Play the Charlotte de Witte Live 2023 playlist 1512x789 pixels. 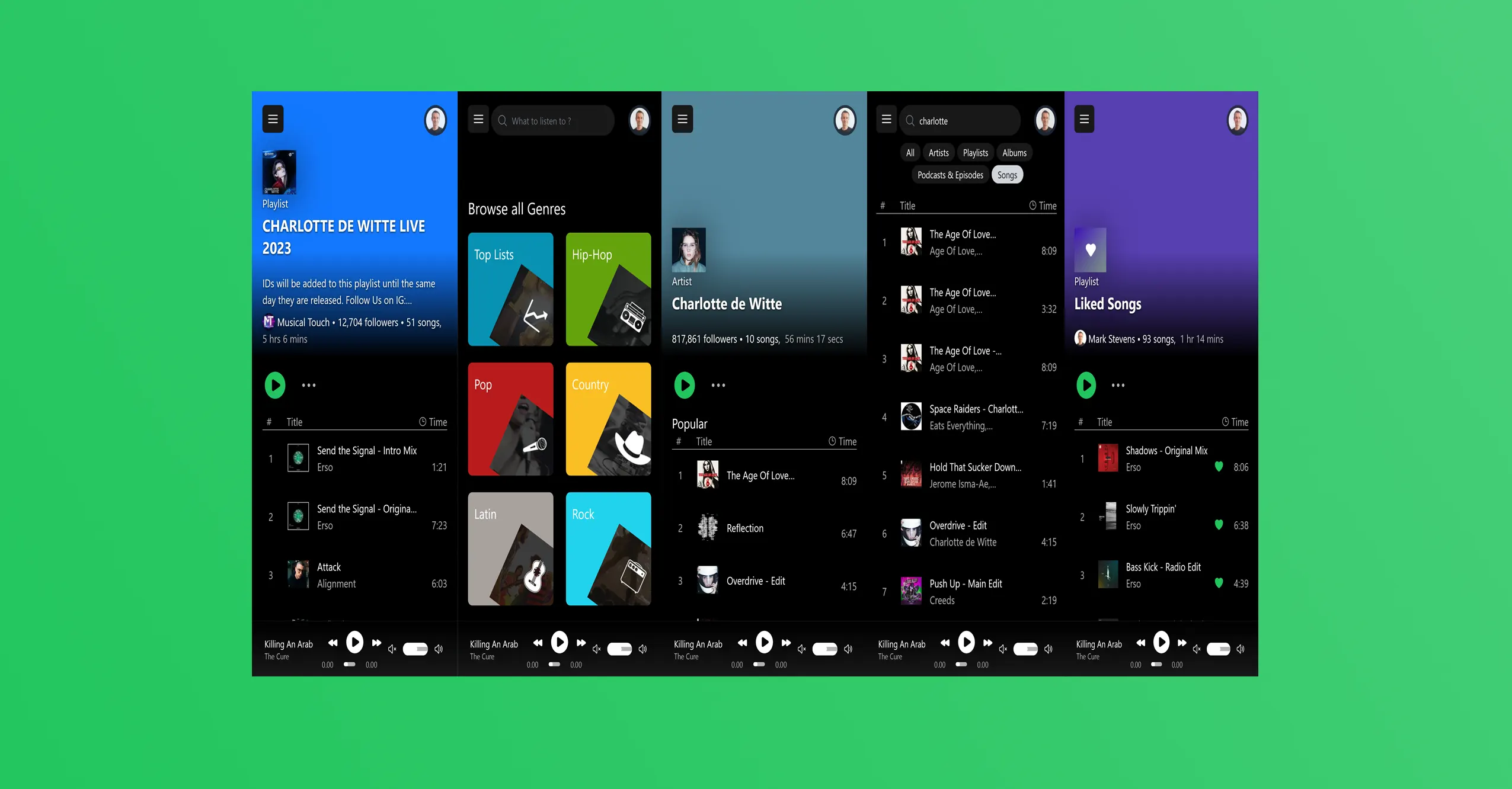(x=275, y=385)
